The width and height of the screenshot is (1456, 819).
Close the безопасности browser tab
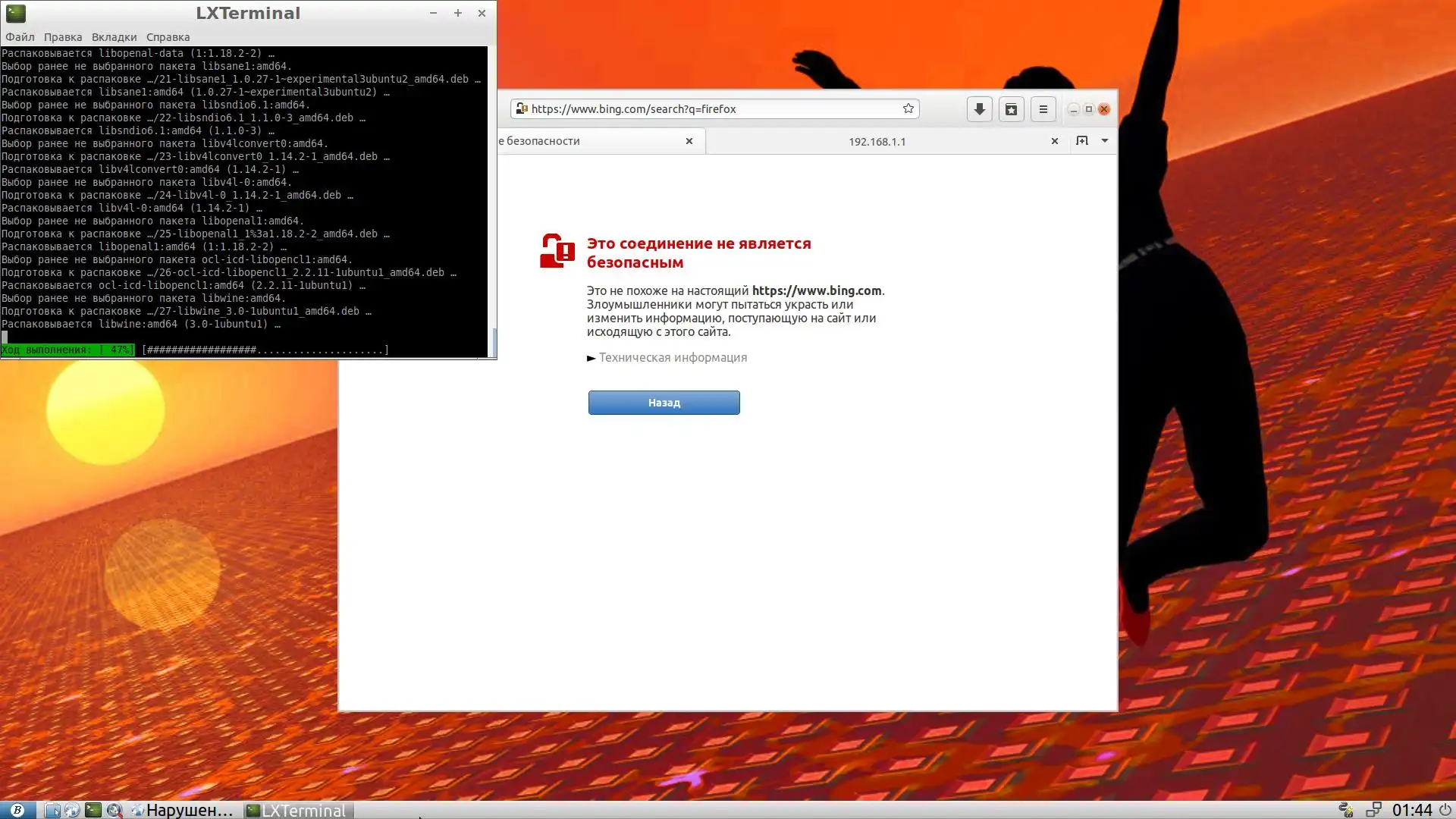click(x=689, y=141)
